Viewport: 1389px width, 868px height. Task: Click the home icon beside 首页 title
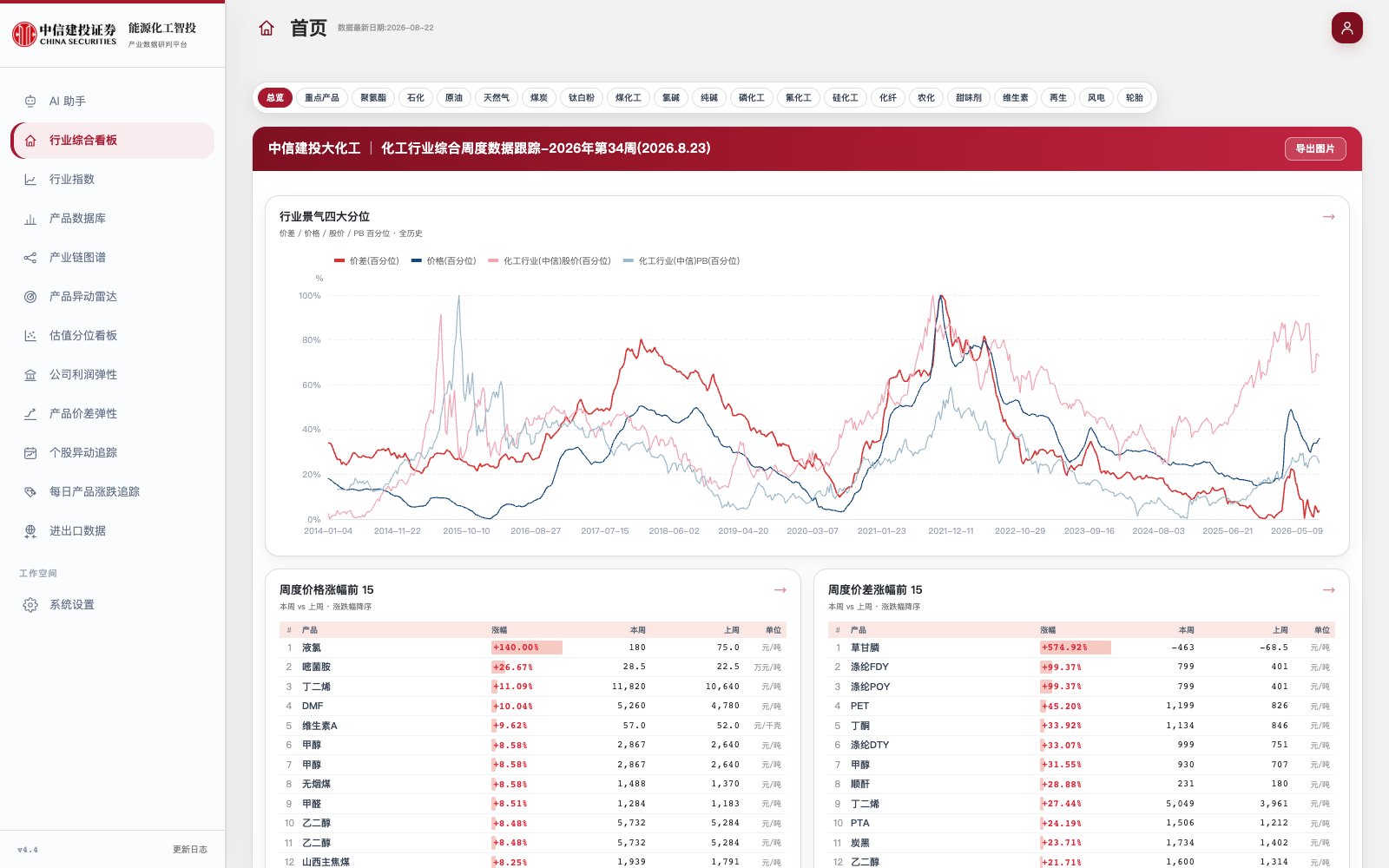pyautogui.click(x=267, y=28)
